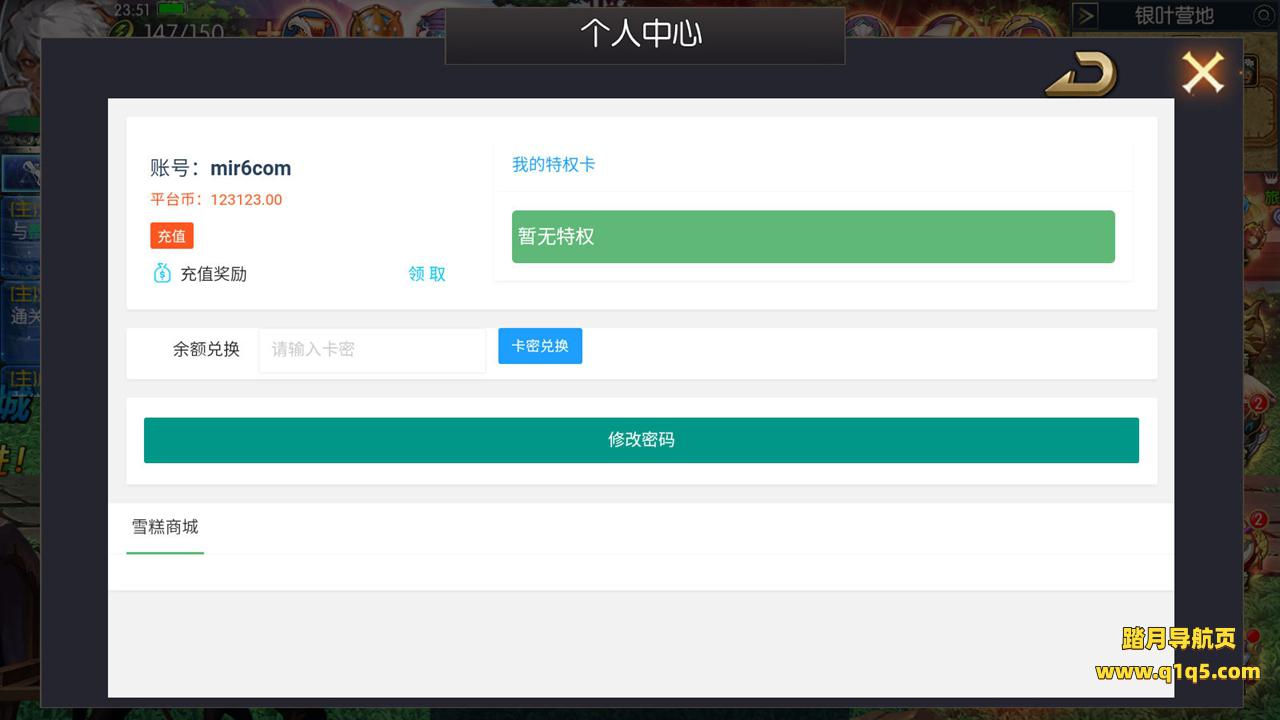1280x720 pixels.
Task: Close the personal center dialog with X
Action: [x=1202, y=73]
